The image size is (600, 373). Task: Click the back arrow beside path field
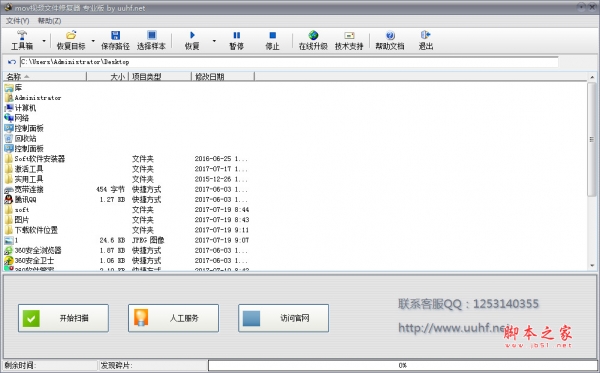(x=11, y=62)
